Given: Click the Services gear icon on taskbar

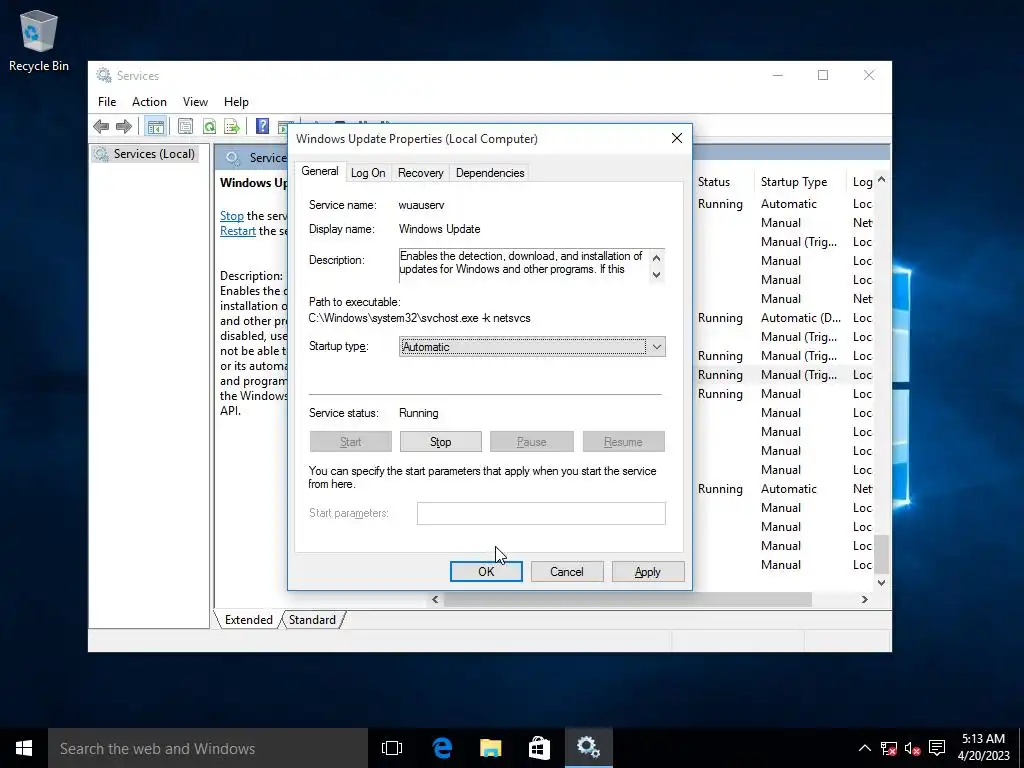Looking at the screenshot, I should 588,748.
